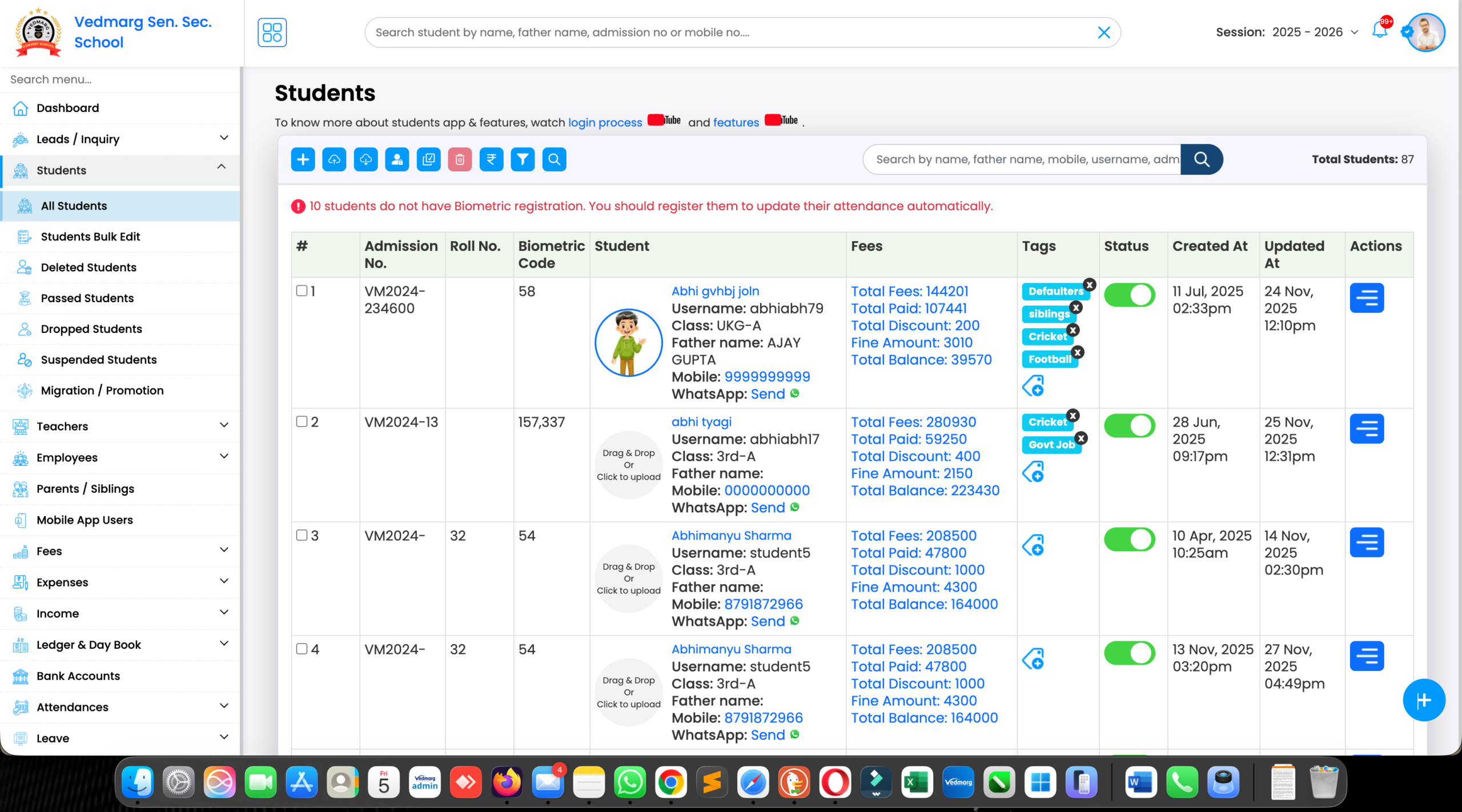Toggle status switch for Abhimanyu Sharma row 3

(1130, 539)
